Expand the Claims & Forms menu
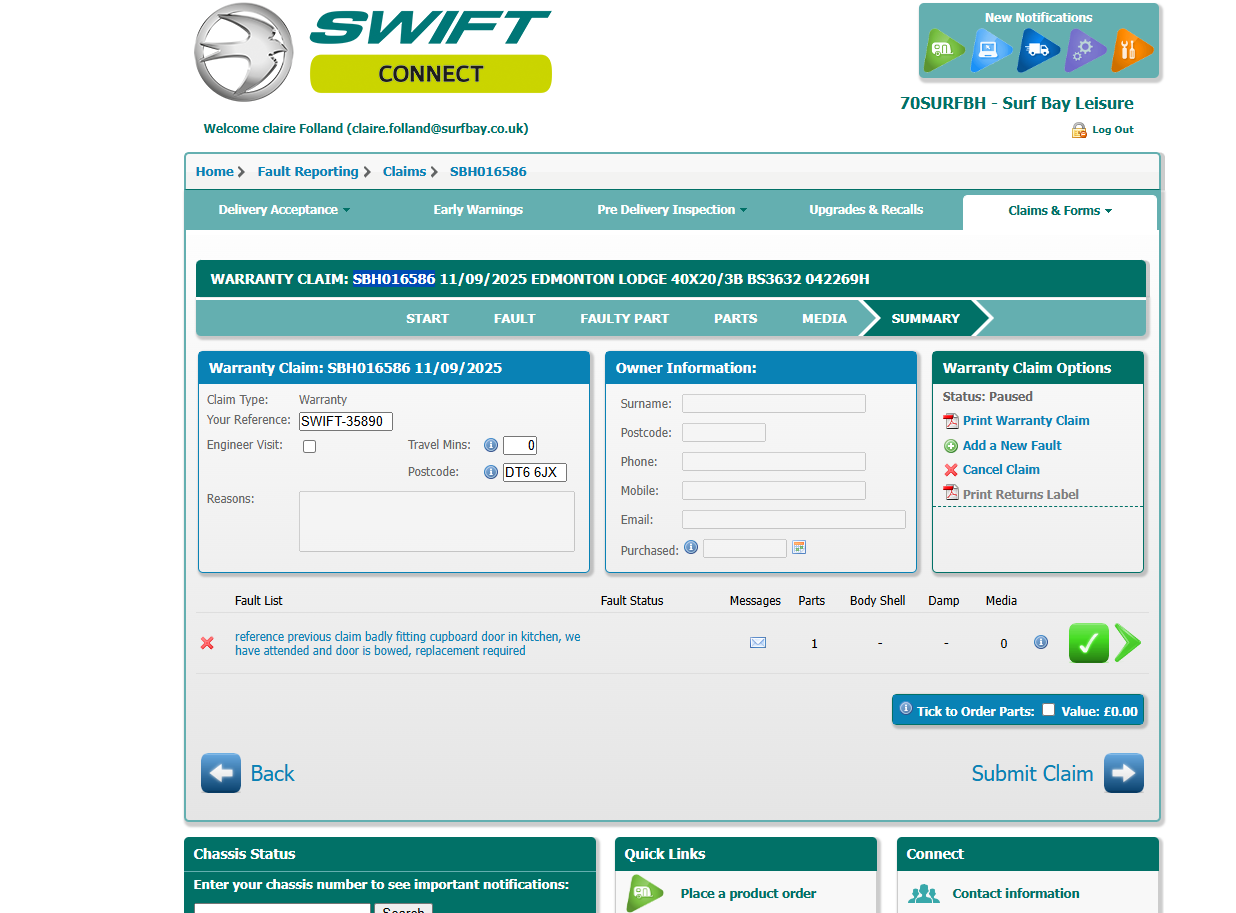This screenshot has height=913, width=1236. point(1060,211)
